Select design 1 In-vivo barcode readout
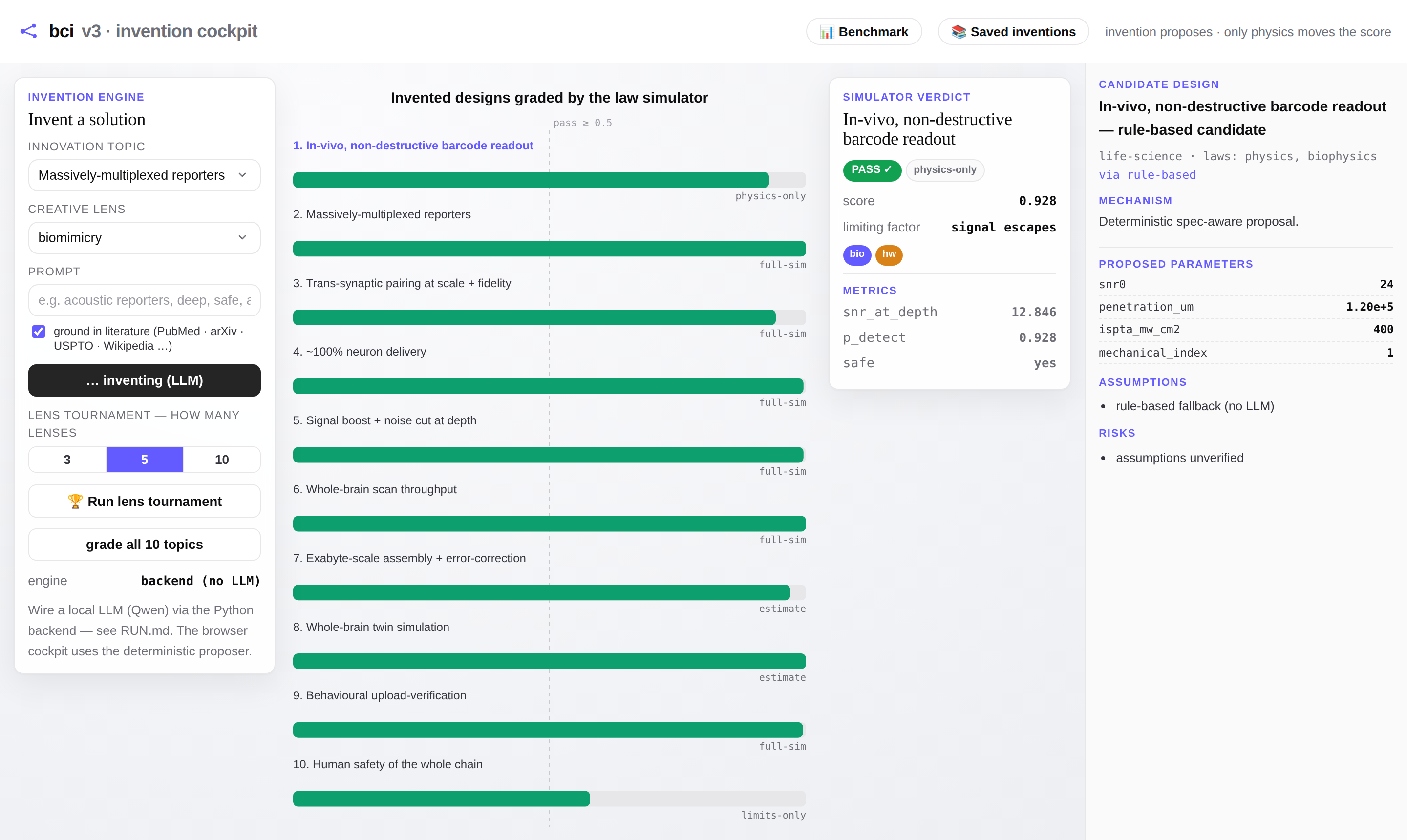Screen dimensions: 1407x840 point(413,146)
